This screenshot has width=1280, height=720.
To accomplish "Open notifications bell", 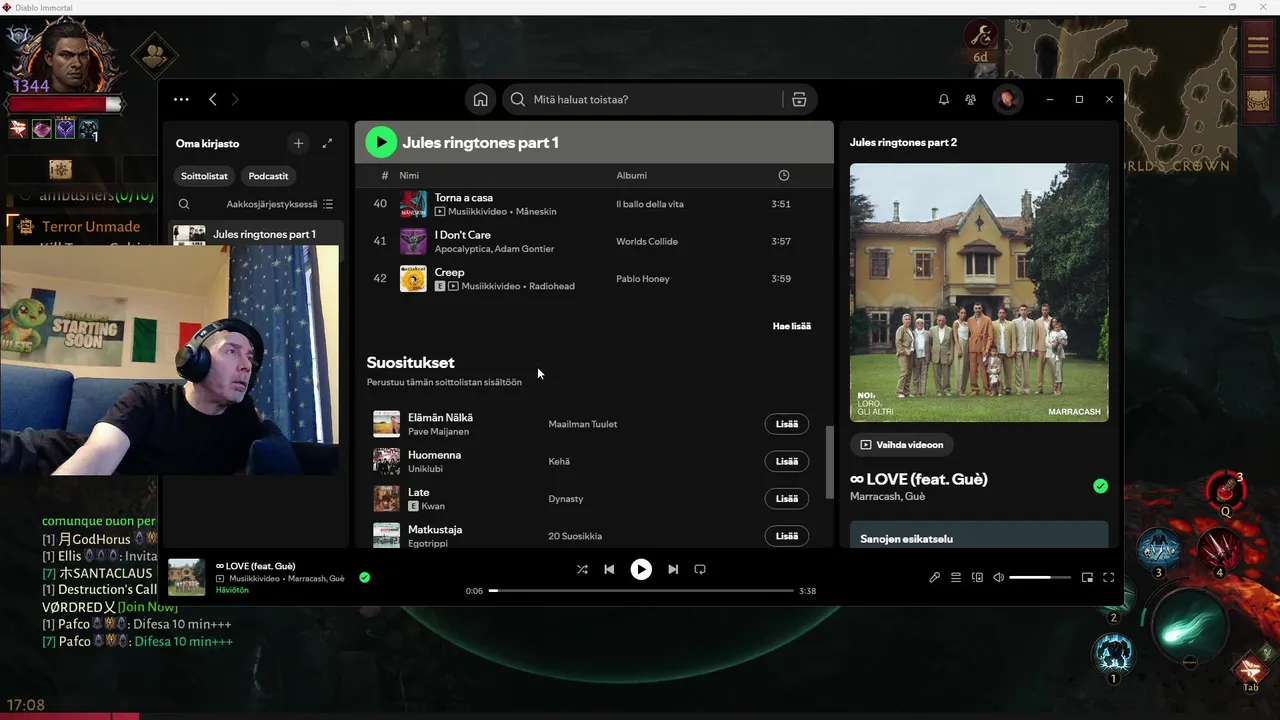I will [943, 99].
